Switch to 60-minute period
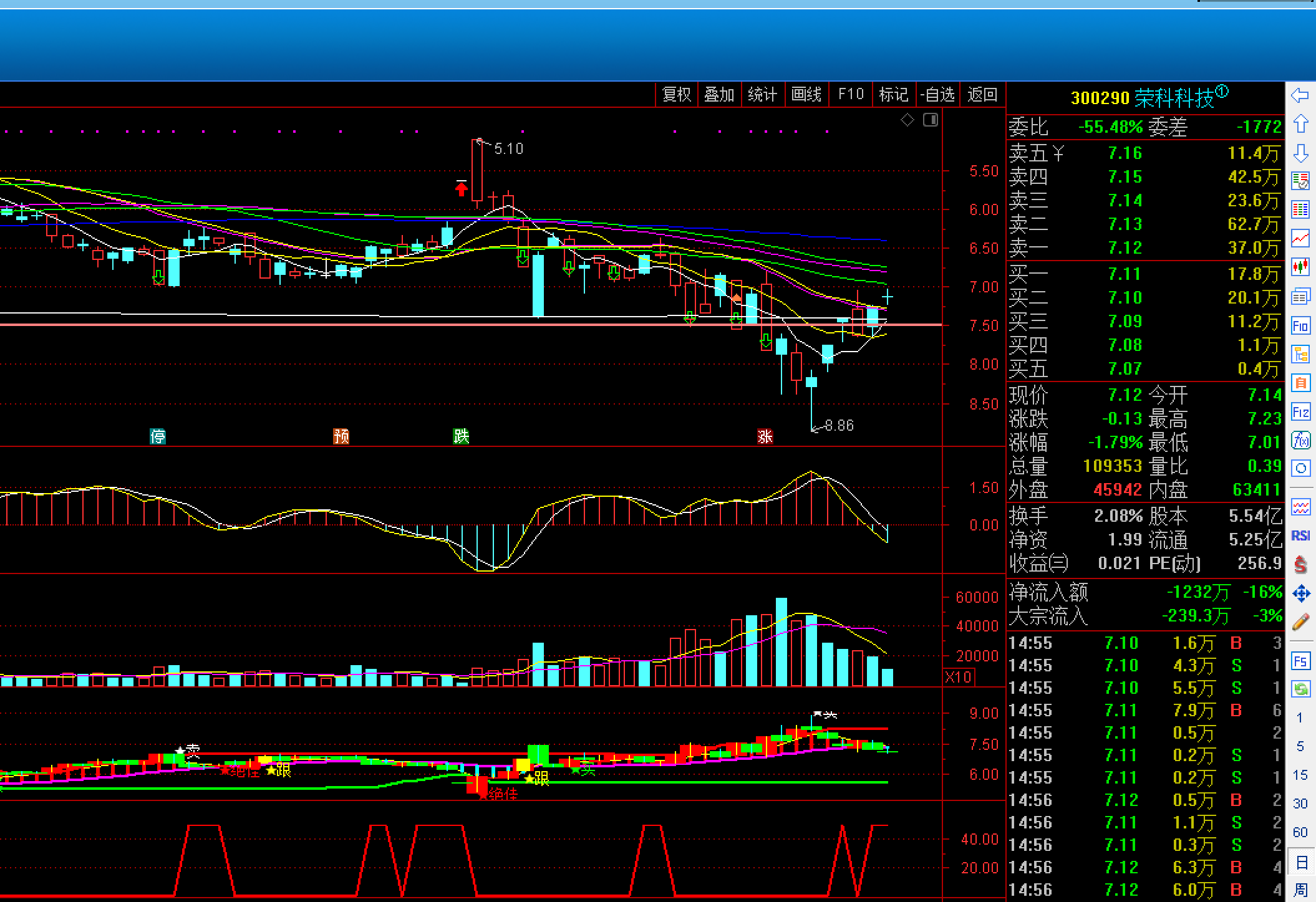 point(1300,832)
